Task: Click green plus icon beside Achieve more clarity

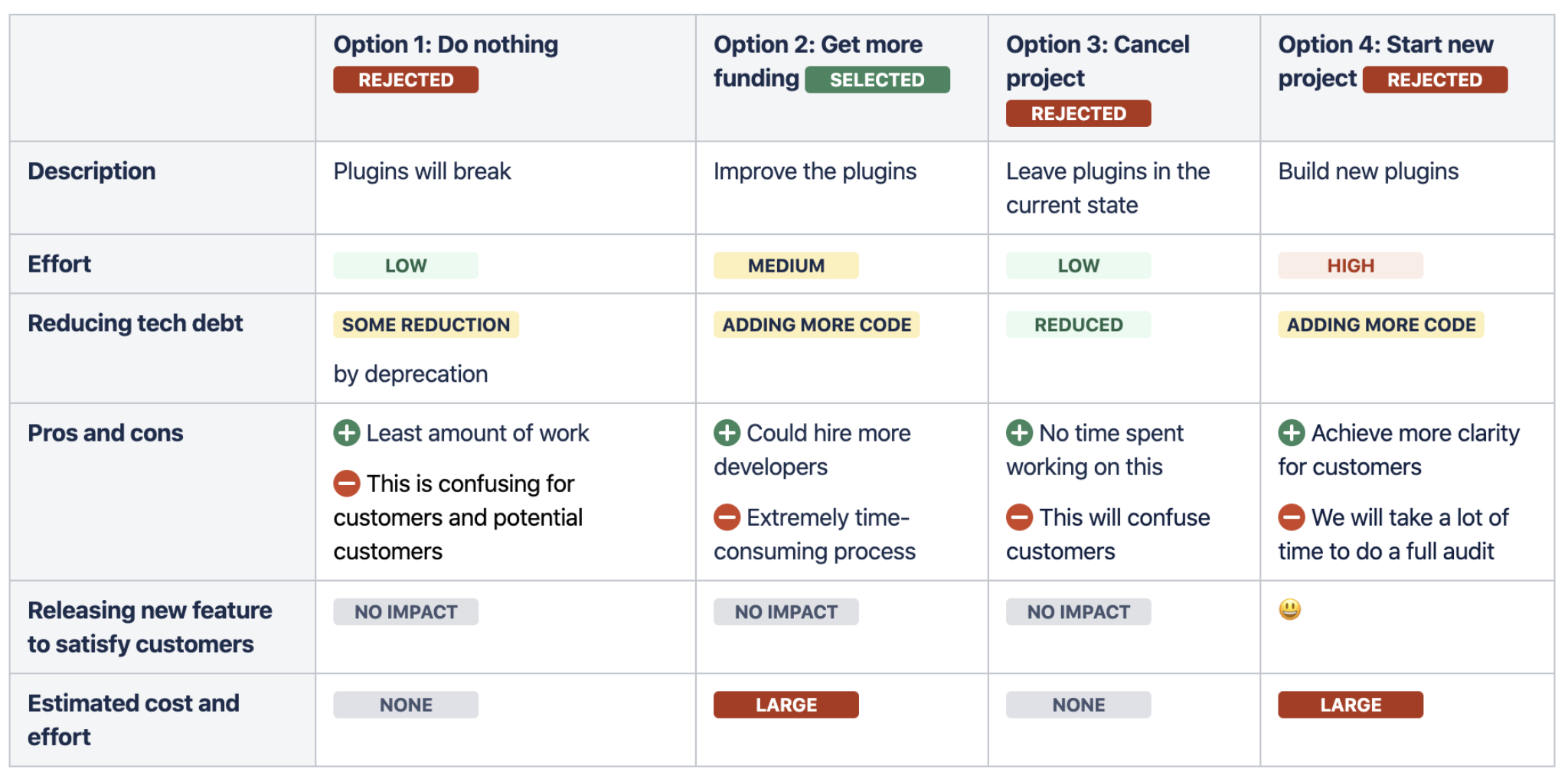Action: pos(1291,433)
